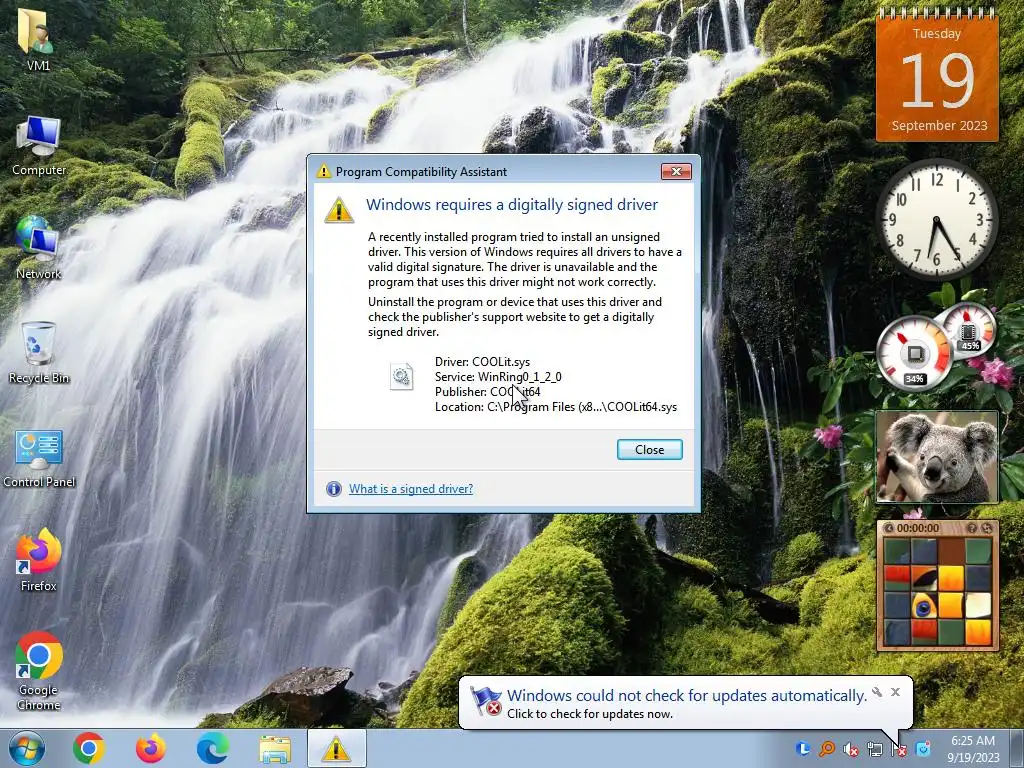1024x768 pixels.
Task: Click the orange magnifier tray icon
Action: coord(827,748)
